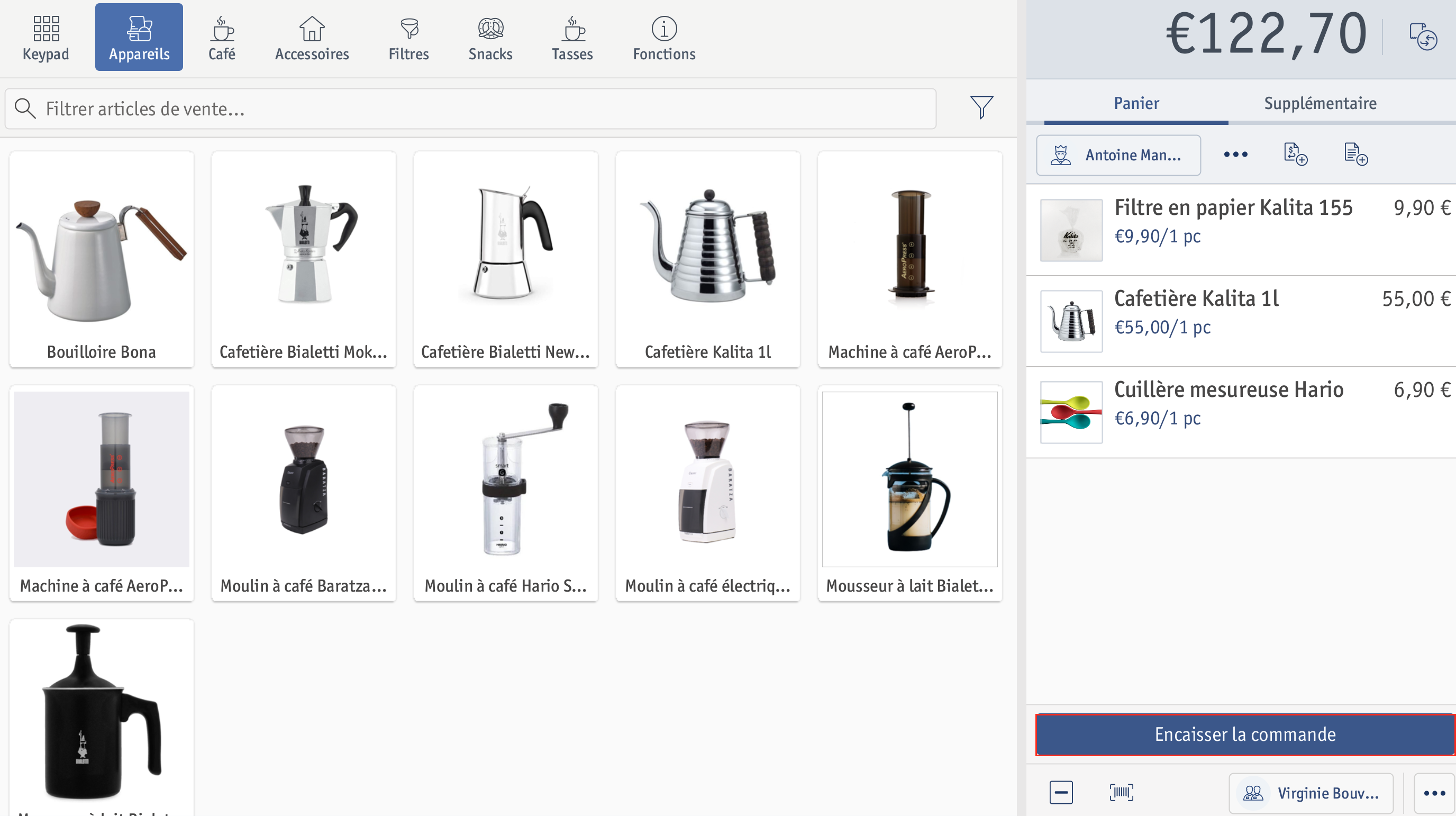
Task: Select Cafetière Kalita 1l product tile
Action: 708,259
